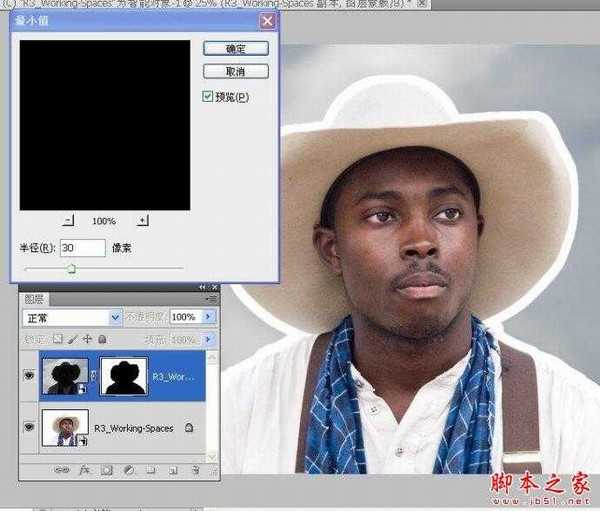
Task: Uncheck the 预览 preview checkbox
Action: click(208, 97)
